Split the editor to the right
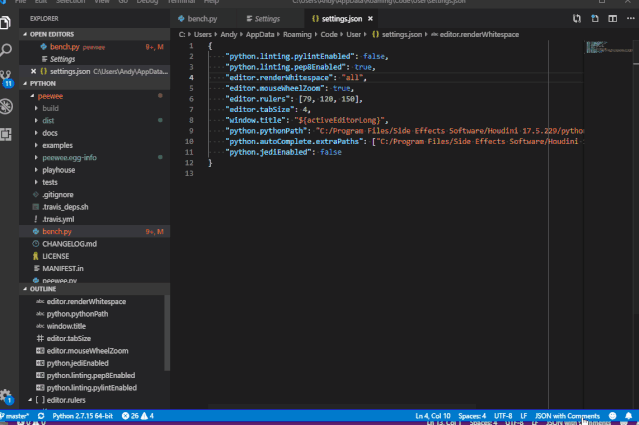Image resolution: width=639 pixels, height=425 pixels. (613, 18)
